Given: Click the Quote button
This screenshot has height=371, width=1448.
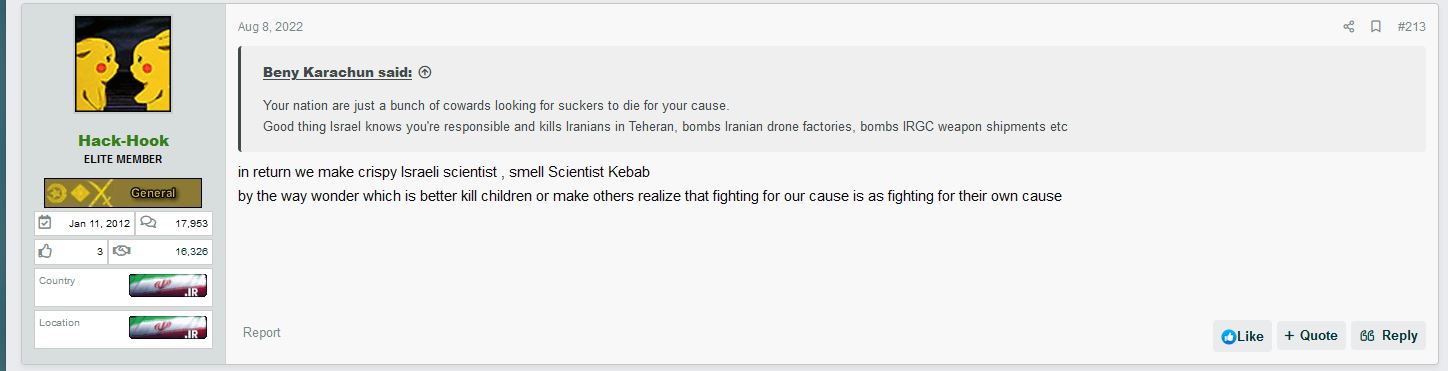Looking at the screenshot, I should click(x=1311, y=336).
